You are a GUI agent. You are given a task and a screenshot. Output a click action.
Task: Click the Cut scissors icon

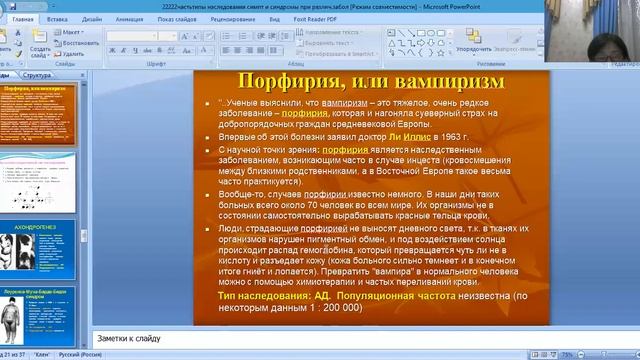[x=18, y=32]
